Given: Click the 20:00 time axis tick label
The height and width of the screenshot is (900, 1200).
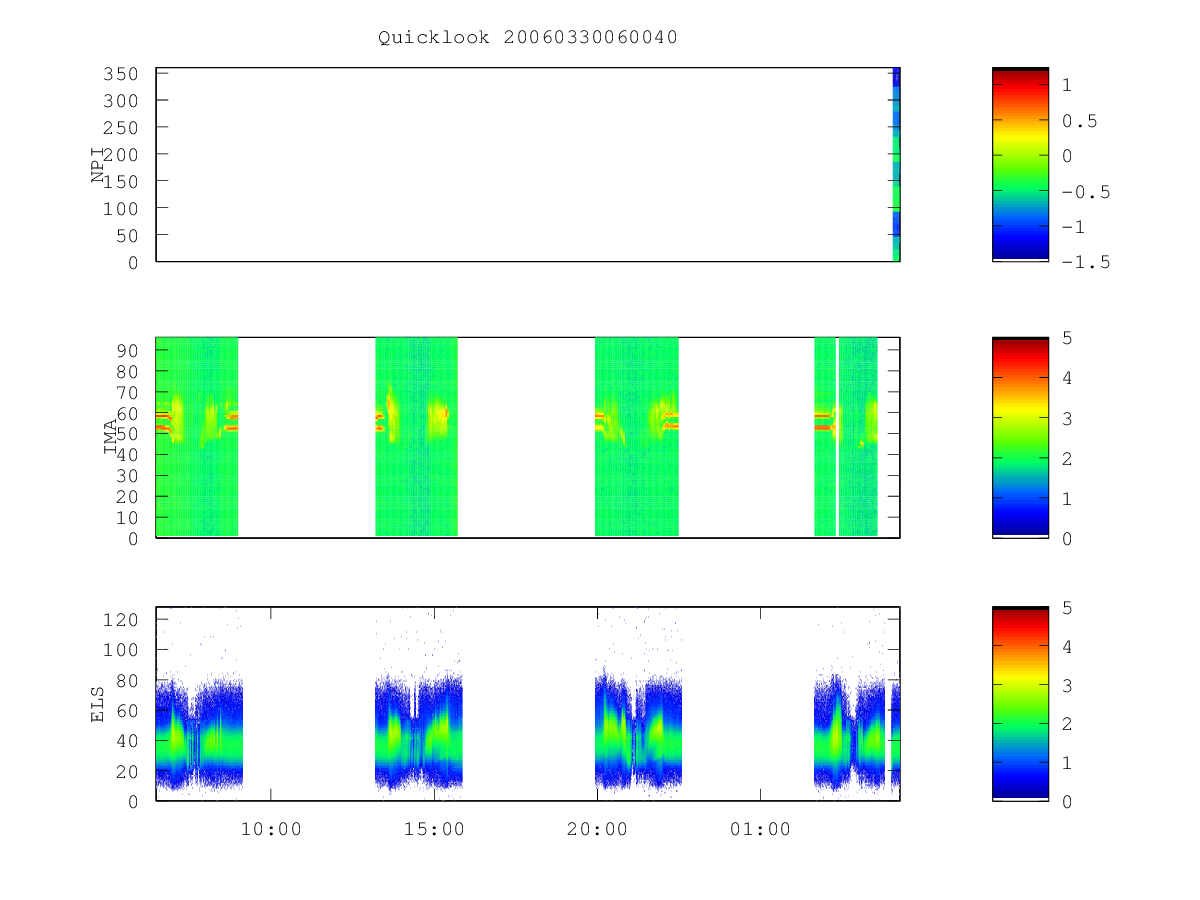Looking at the screenshot, I should (x=597, y=830).
